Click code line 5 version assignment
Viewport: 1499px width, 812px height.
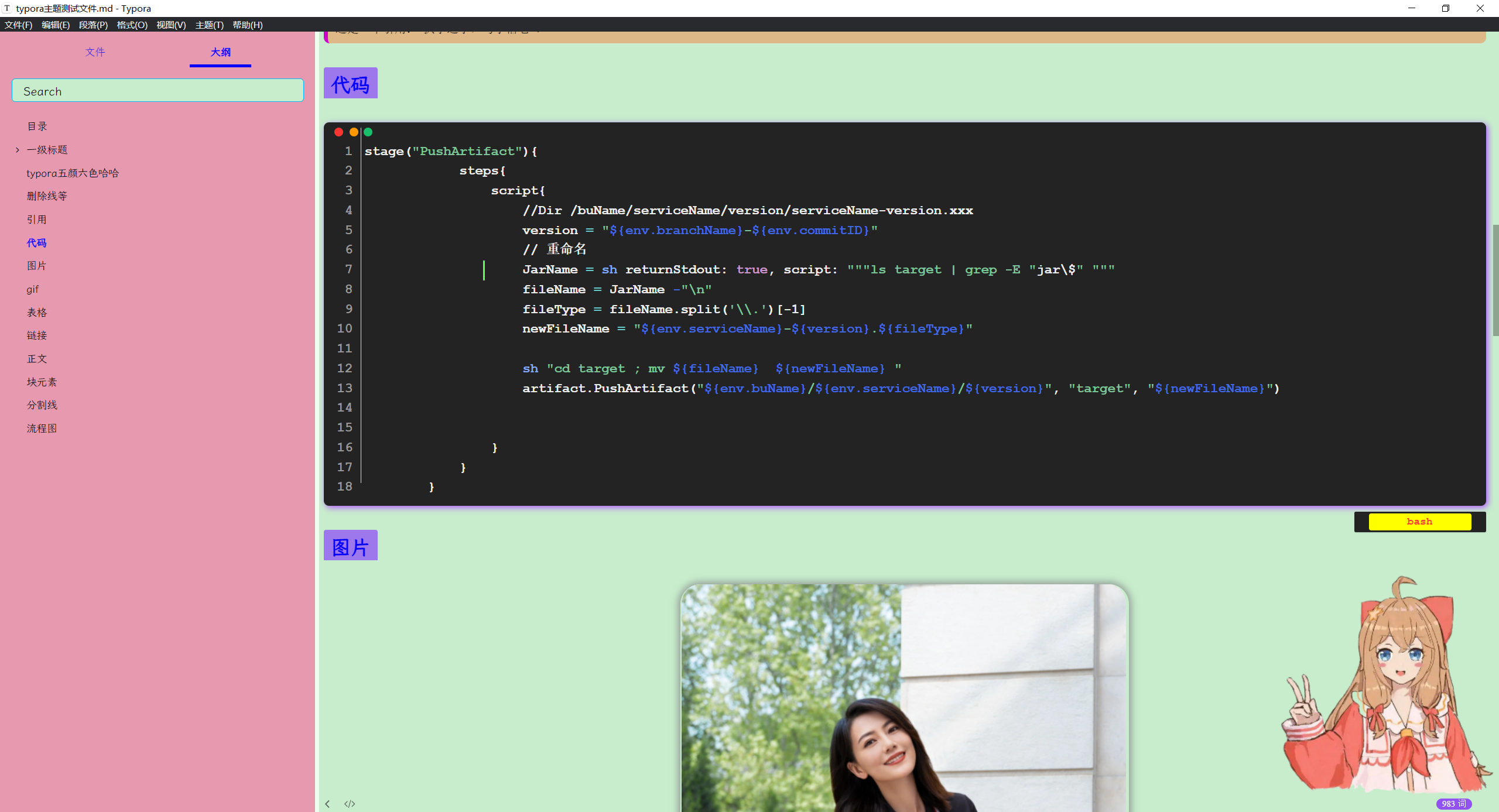click(700, 230)
